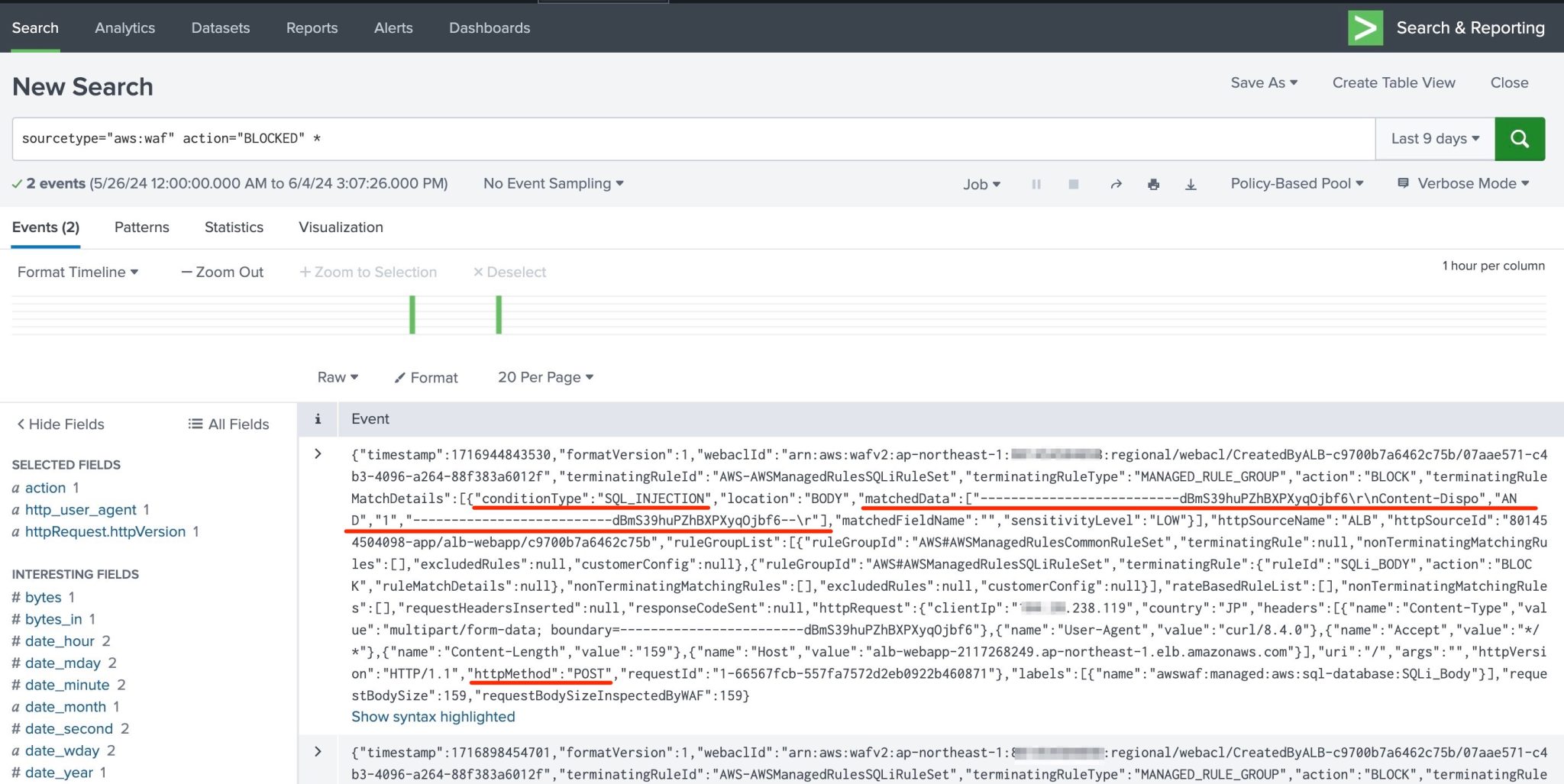Select a green bar in the event timeline

pyautogui.click(x=412, y=313)
